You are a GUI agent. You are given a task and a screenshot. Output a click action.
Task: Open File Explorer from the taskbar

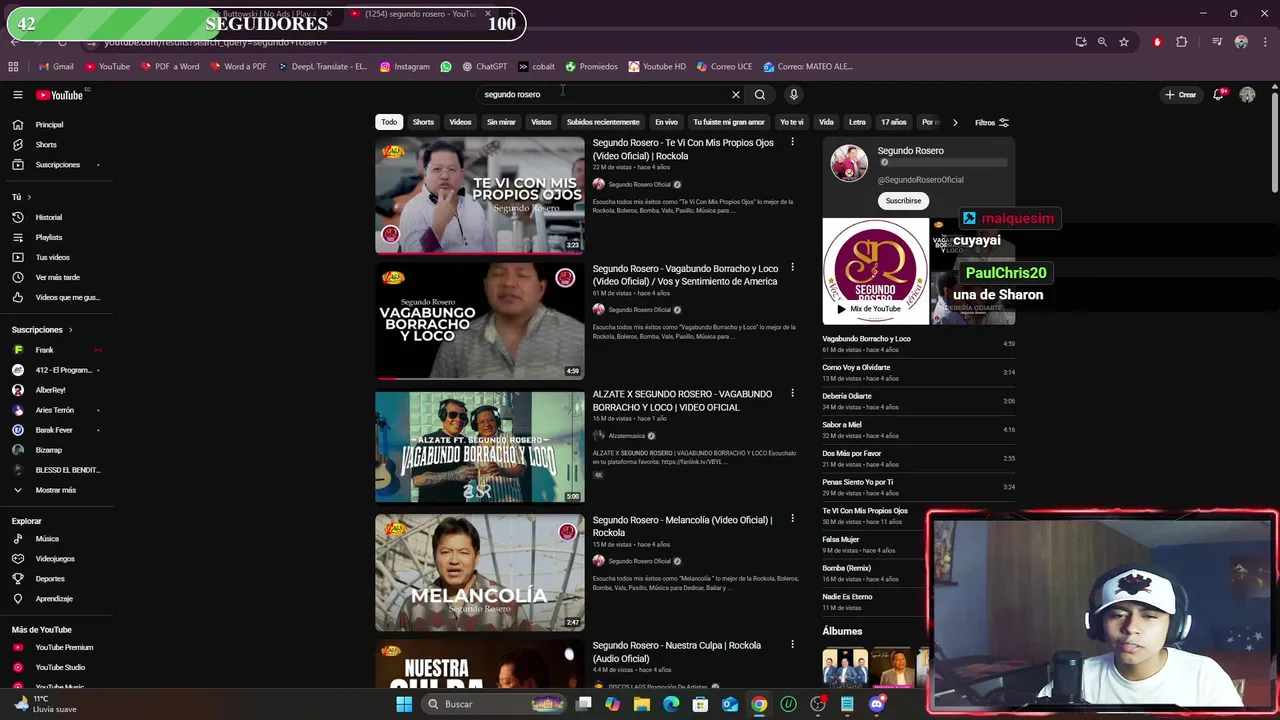click(x=642, y=704)
